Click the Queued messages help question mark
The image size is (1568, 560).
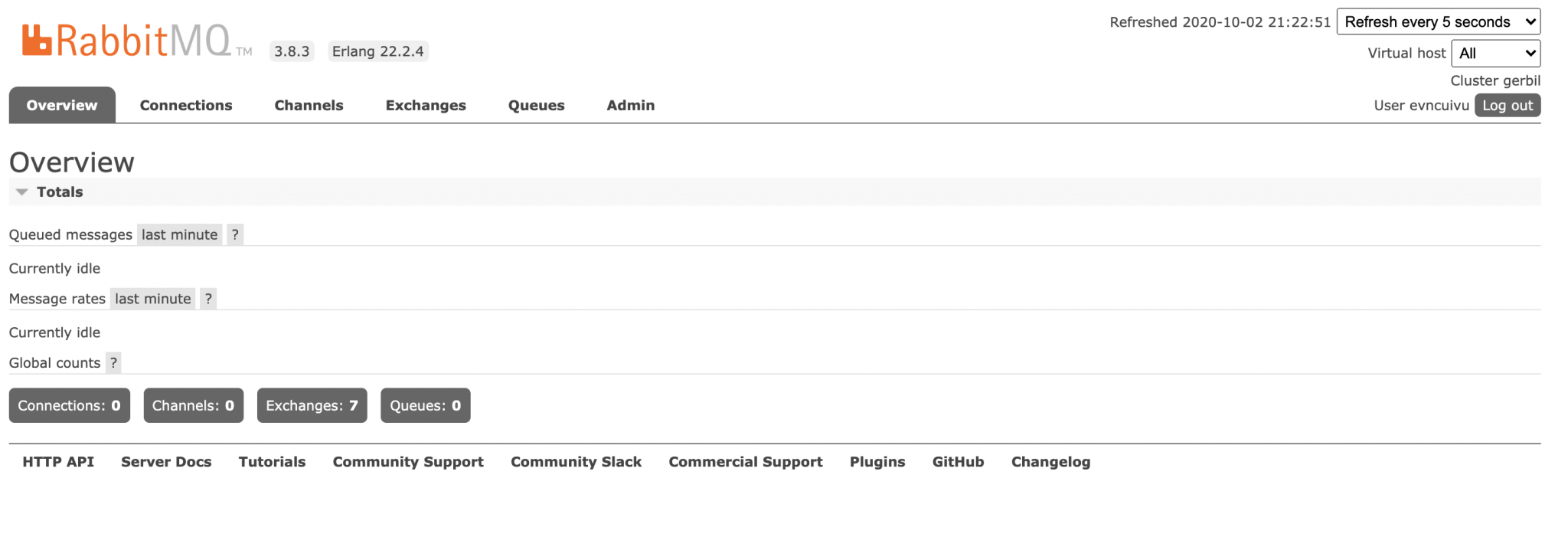(235, 234)
